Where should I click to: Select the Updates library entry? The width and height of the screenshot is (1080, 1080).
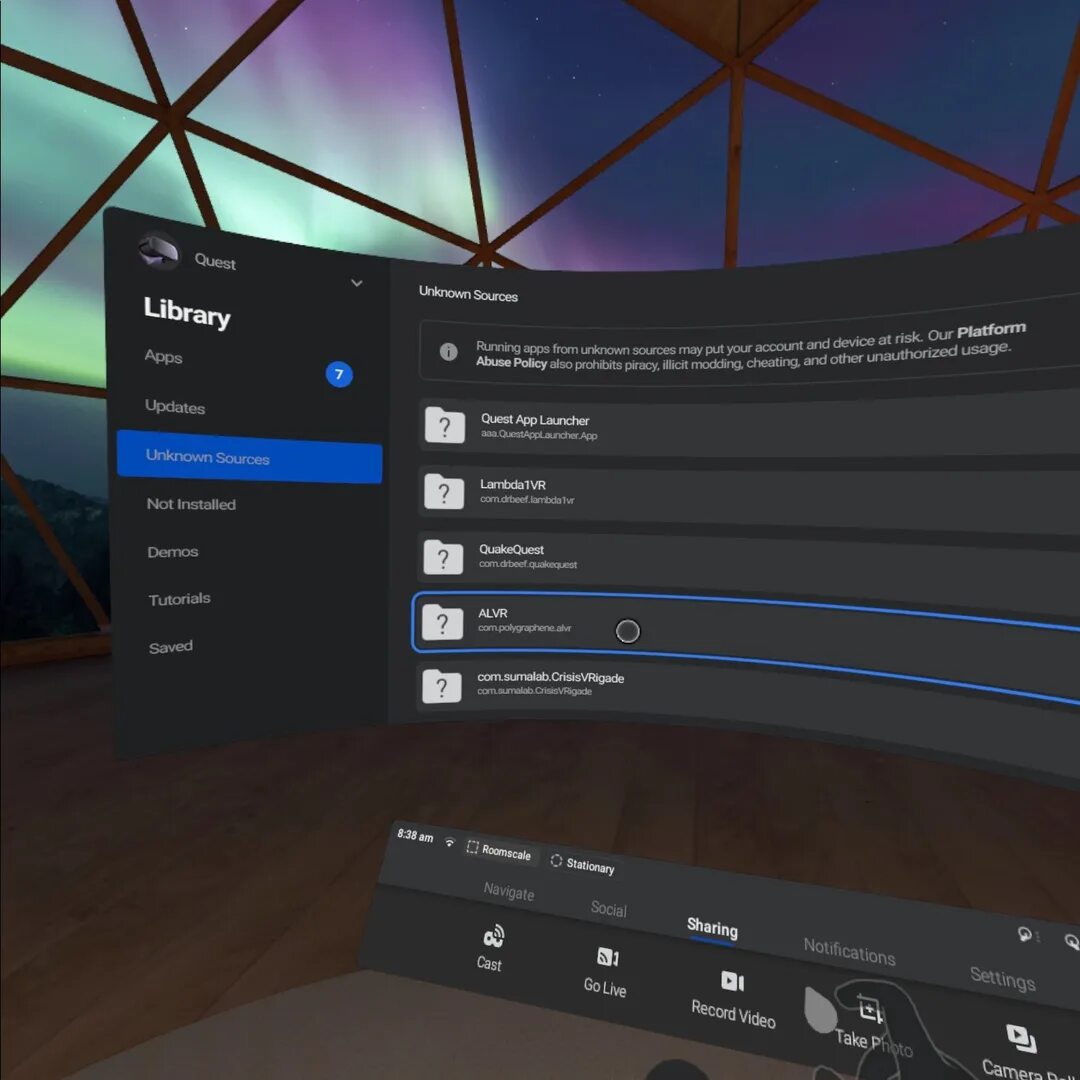175,406
